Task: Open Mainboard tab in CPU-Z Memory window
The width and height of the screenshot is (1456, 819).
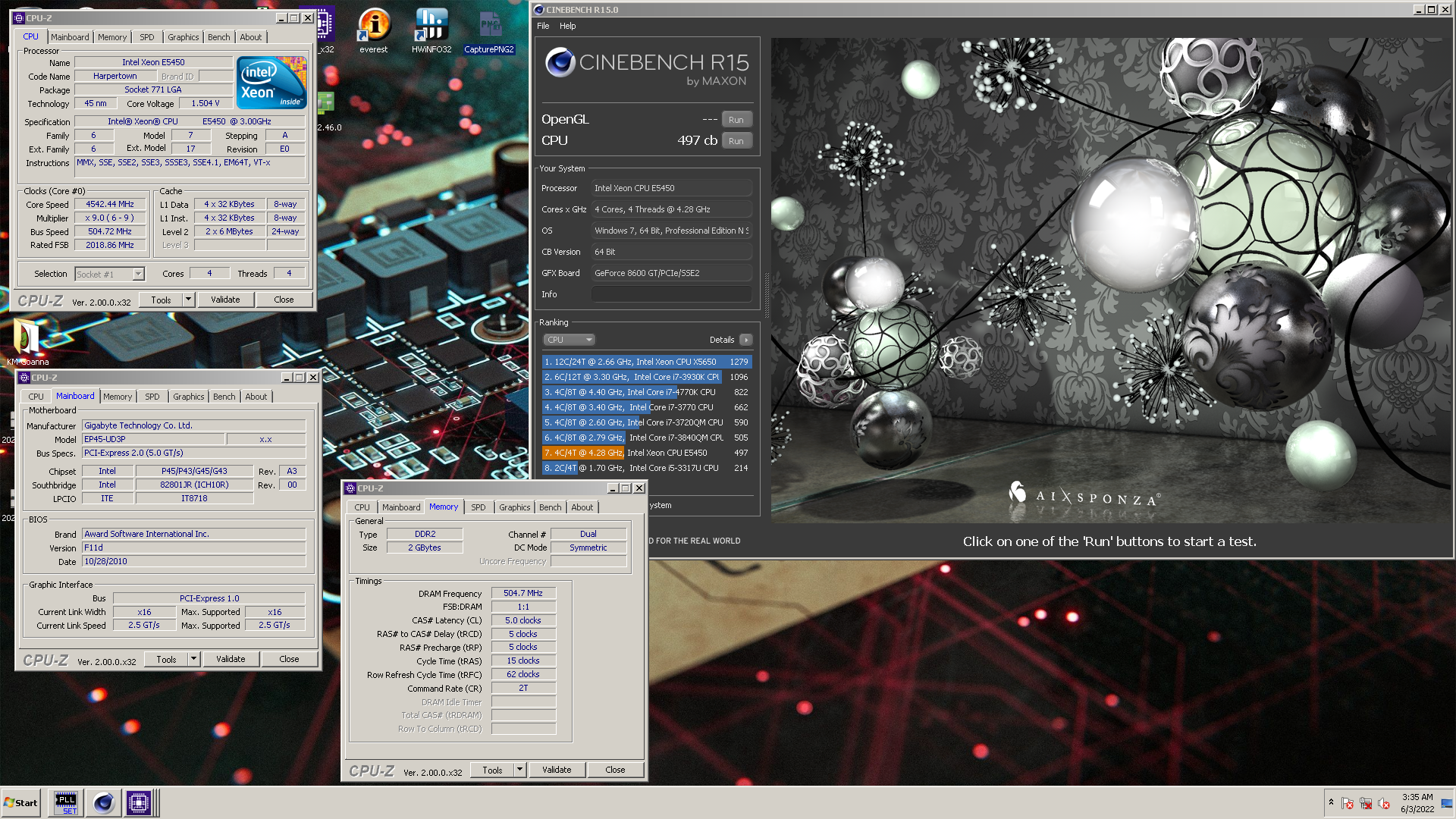Action: 401,507
